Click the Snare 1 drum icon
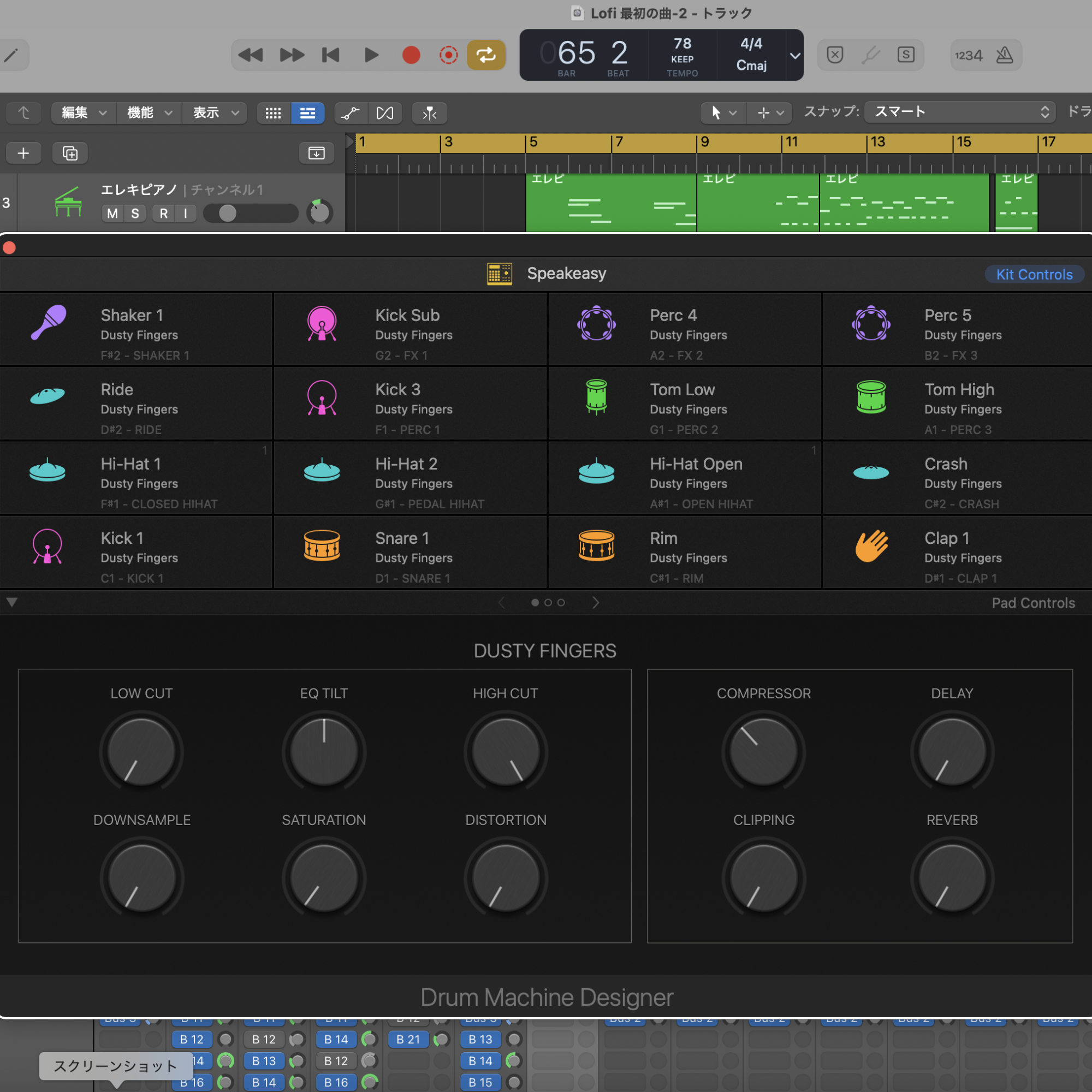Image resolution: width=1092 pixels, height=1092 pixels. coord(322,545)
